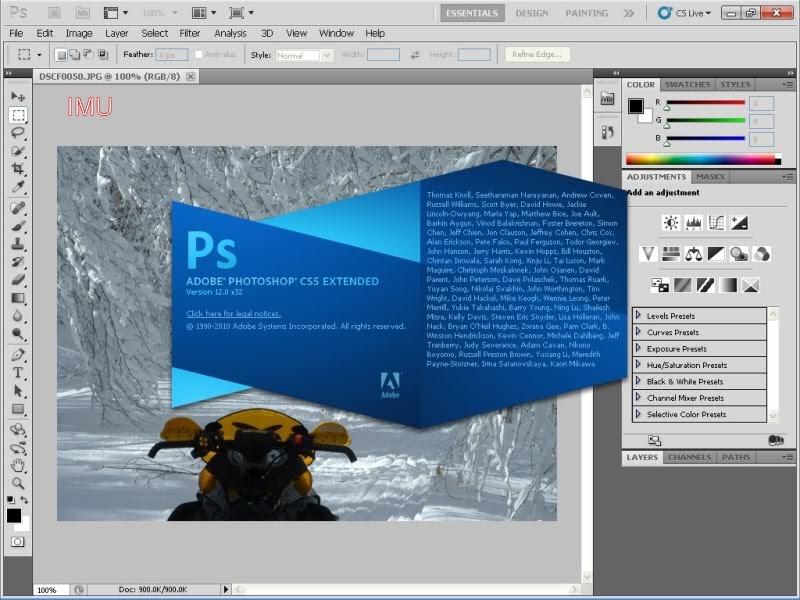800x600 pixels.
Task: Add a Curves adjustment
Action: tap(717, 222)
